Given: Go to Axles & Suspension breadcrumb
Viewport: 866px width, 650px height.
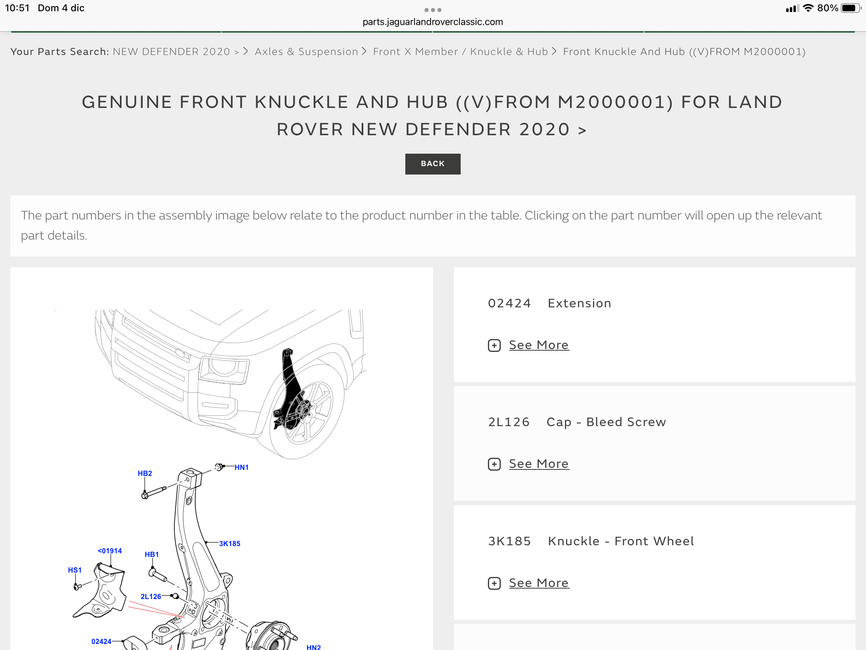Looking at the screenshot, I should click(306, 52).
